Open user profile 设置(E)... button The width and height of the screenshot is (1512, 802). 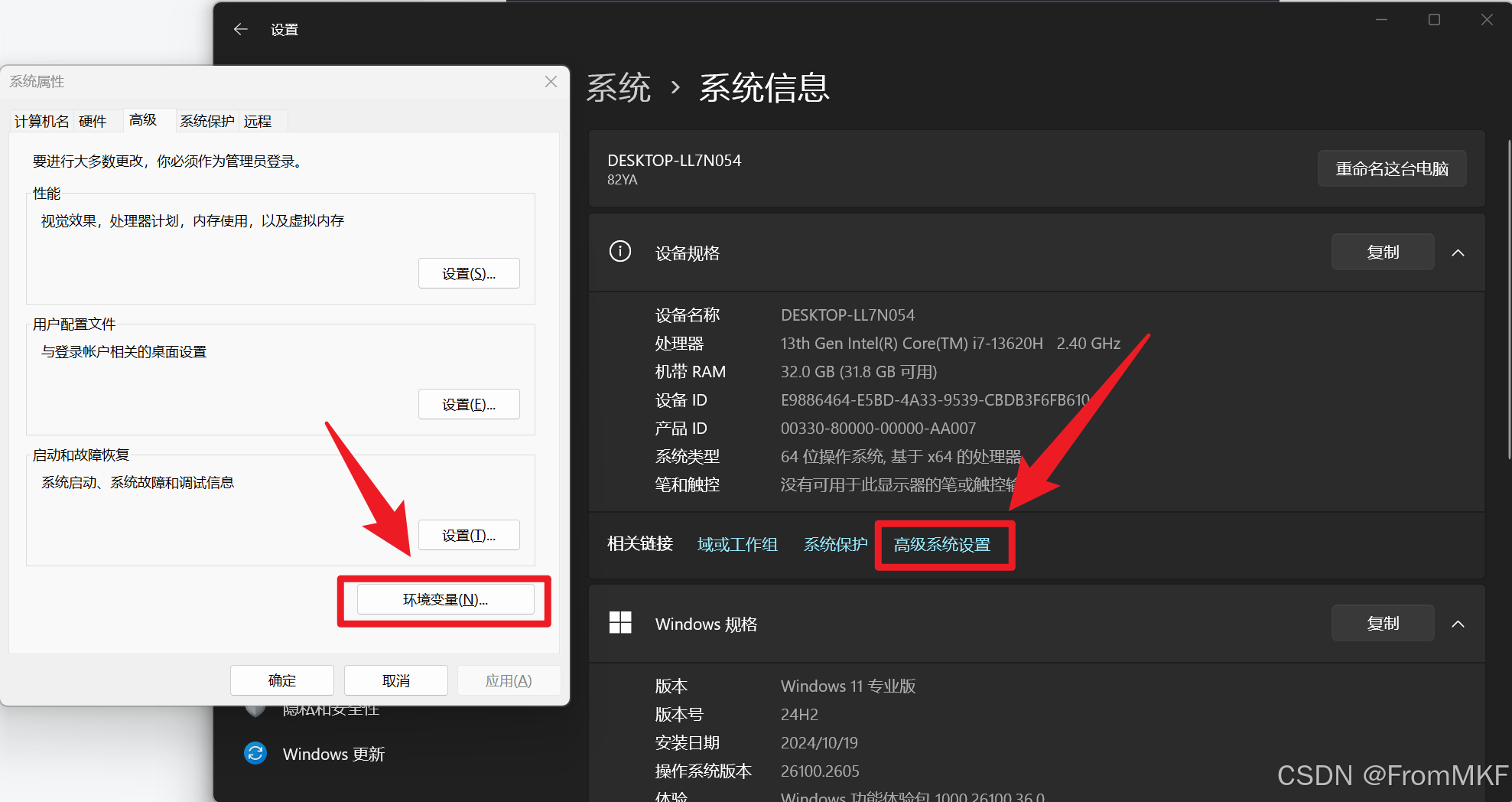[x=469, y=404]
